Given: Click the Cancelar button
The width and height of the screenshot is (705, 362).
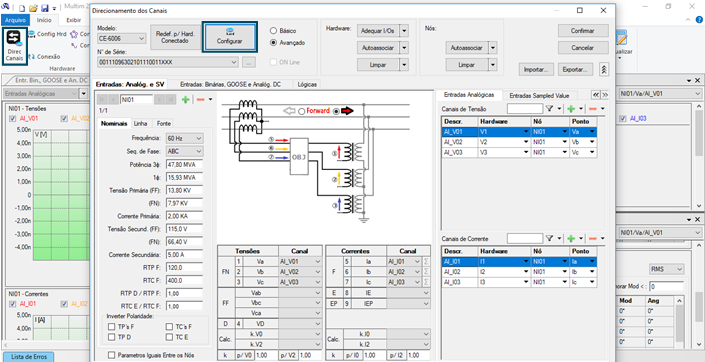Looking at the screenshot, I should 583,48.
